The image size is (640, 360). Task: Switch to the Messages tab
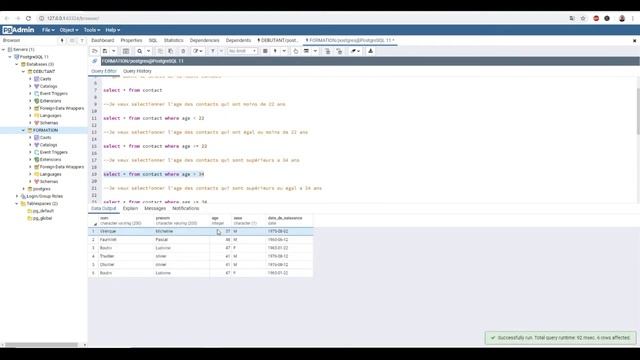point(155,208)
